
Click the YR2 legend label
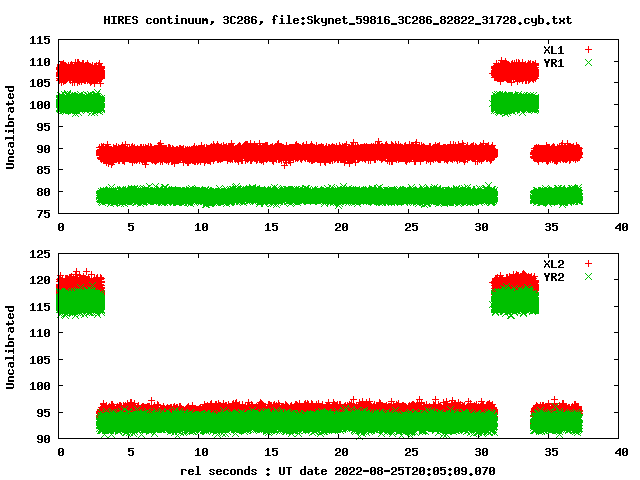[x=554, y=277]
